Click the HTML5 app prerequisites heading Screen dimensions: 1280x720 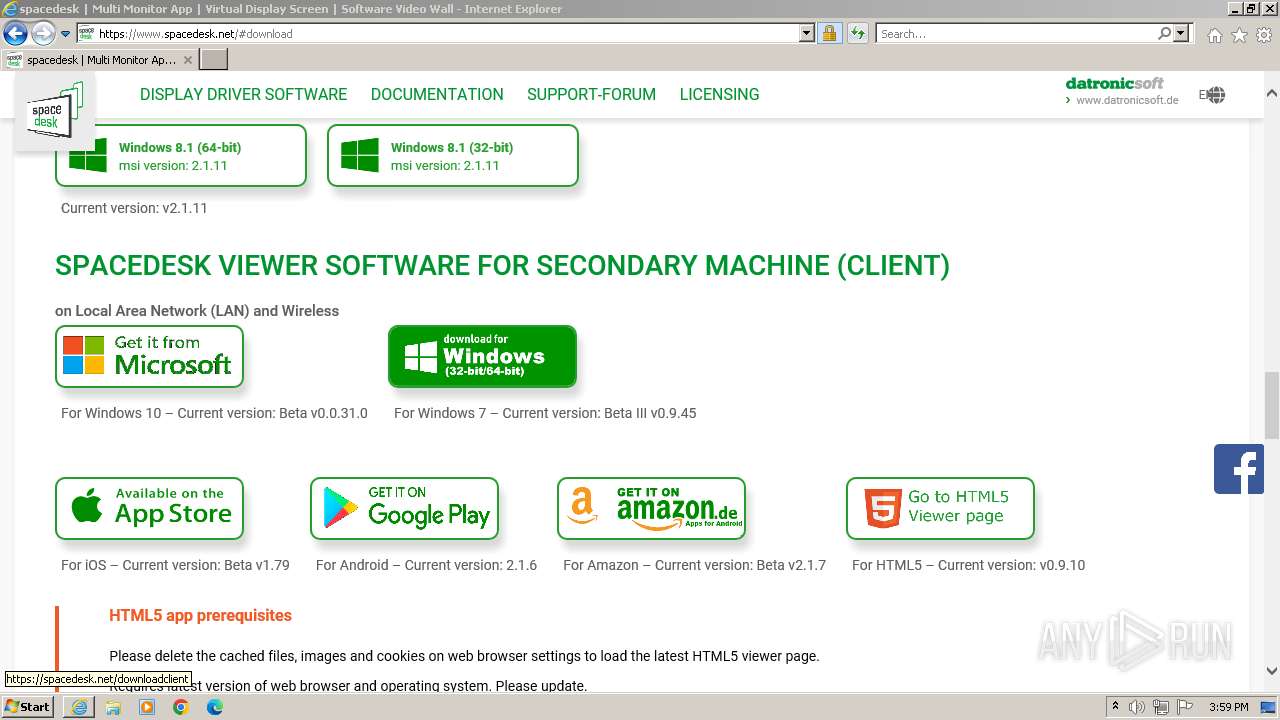[200, 615]
